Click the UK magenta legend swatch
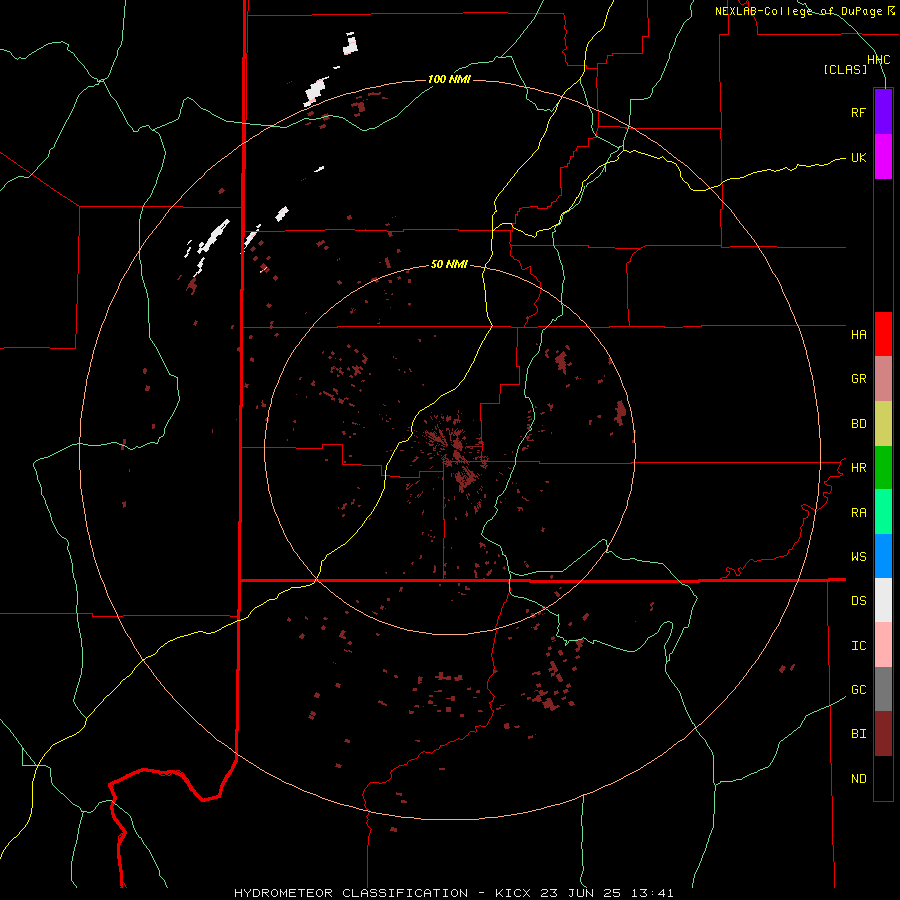Screen dimensions: 900x900 883,157
